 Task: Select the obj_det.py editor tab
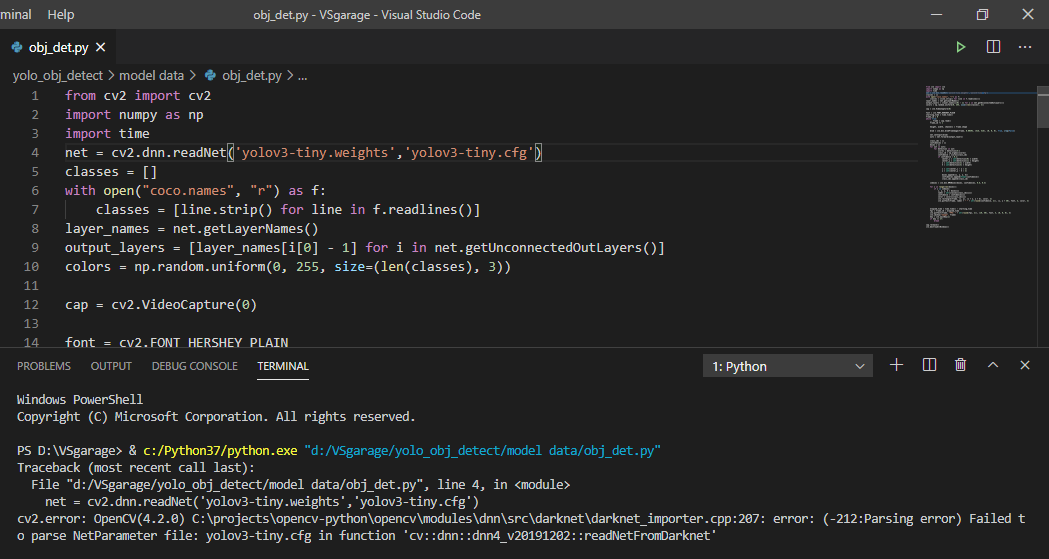pos(59,47)
